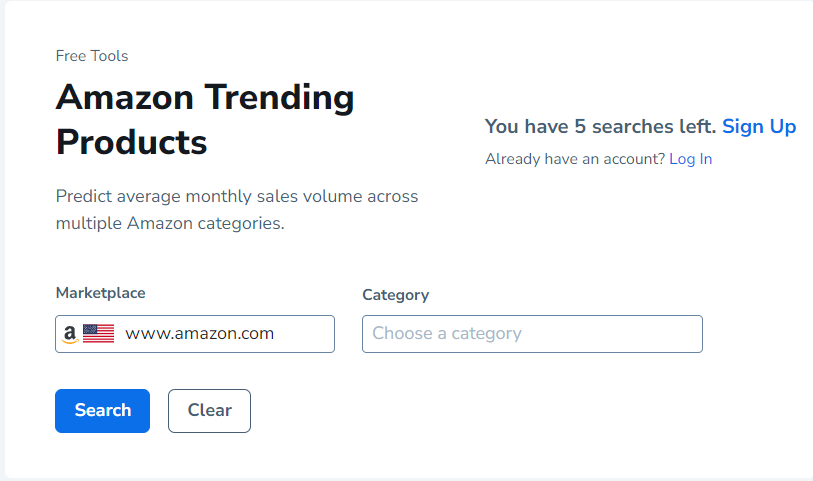The height and width of the screenshot is (481, 813).
Task: Click the 'Already have an account?' text
Action: pos(575,159)
